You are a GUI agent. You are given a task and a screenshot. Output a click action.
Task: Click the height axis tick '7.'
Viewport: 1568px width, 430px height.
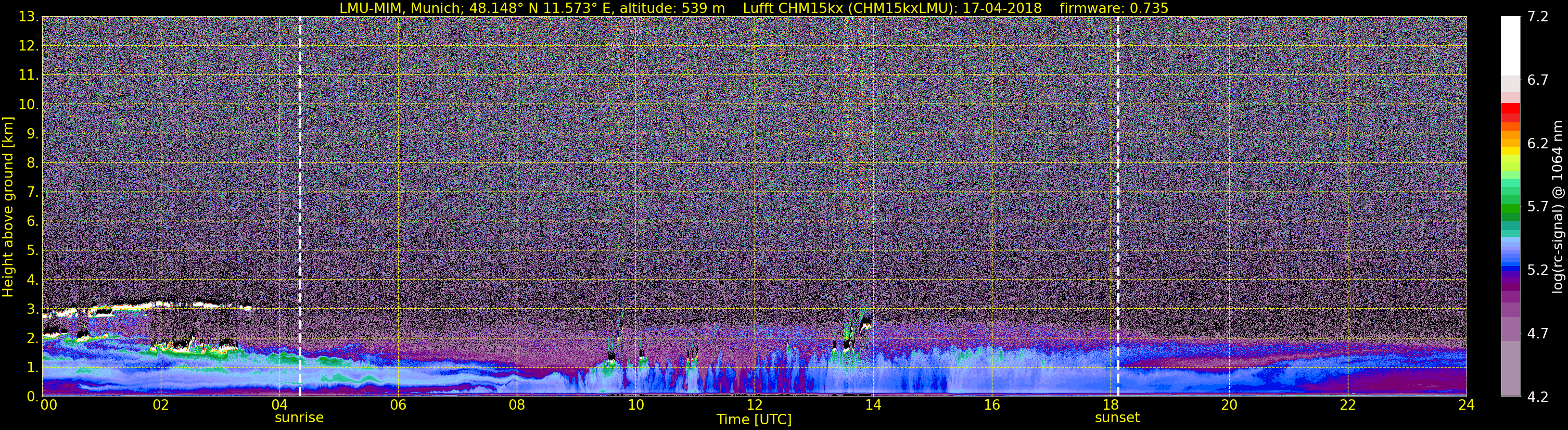(32, 192)
